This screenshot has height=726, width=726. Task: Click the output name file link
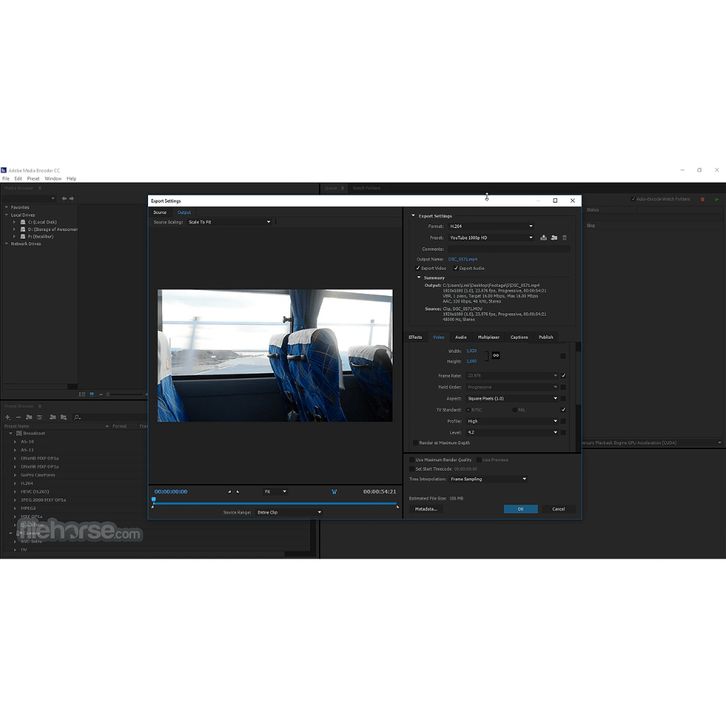click(x=463, y=259)
